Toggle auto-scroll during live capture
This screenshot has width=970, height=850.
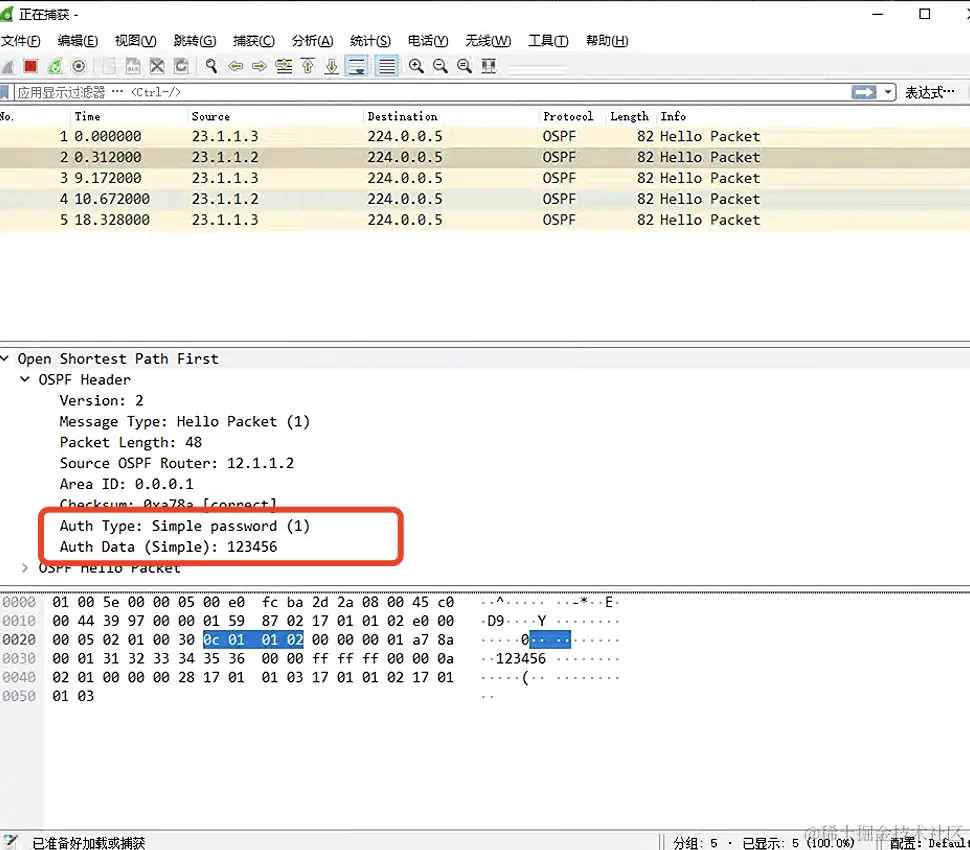(357, 66)
